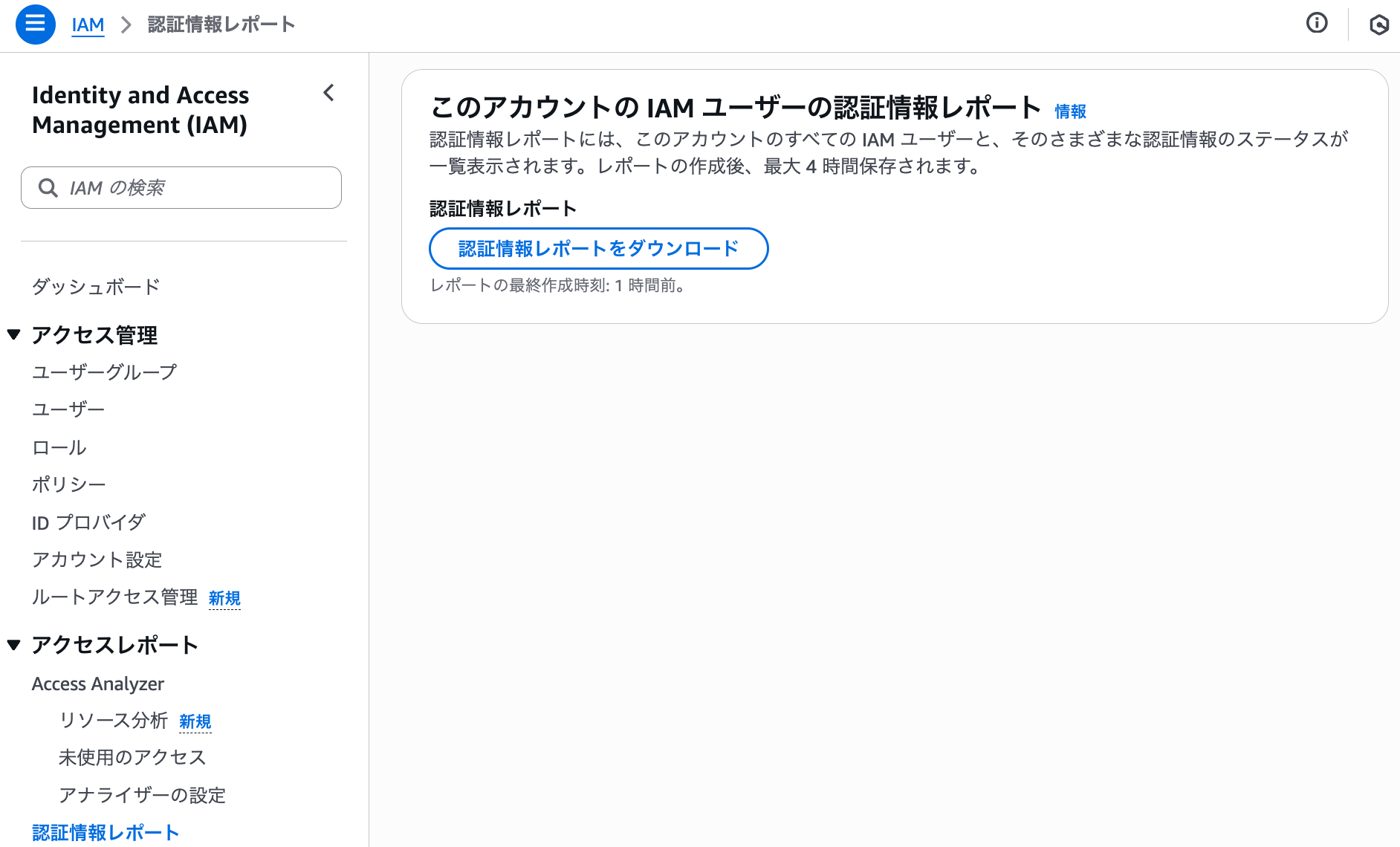Open ポリシー page

(69, 484)
